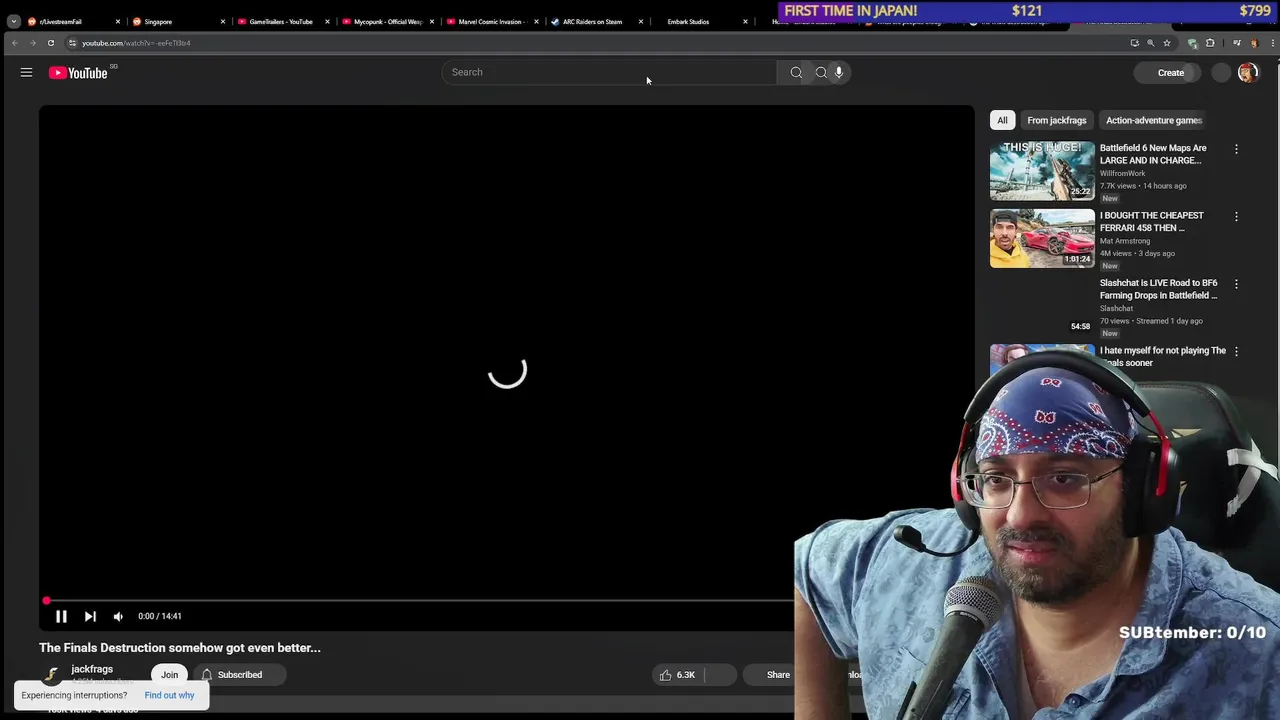
Task: Click the address bar URL
Action: [136, 43]
